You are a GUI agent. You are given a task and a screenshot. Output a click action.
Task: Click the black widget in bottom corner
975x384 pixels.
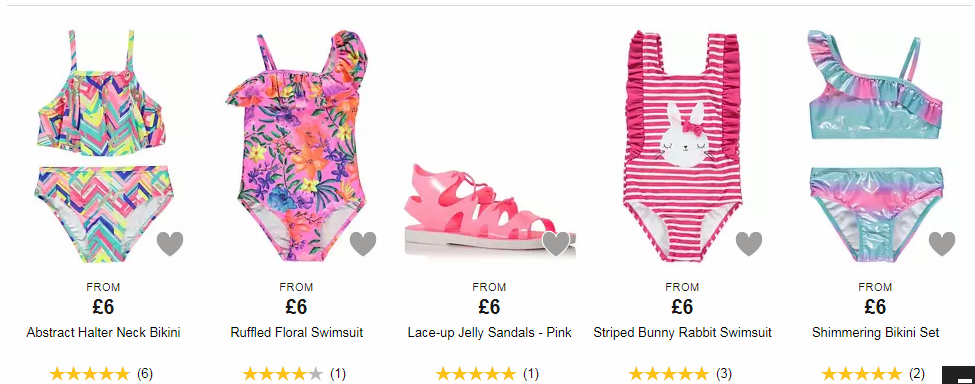959,375
